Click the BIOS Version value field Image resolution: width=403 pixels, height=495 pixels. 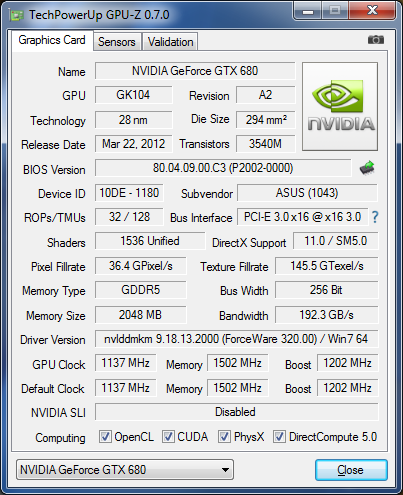coord(223,168)
